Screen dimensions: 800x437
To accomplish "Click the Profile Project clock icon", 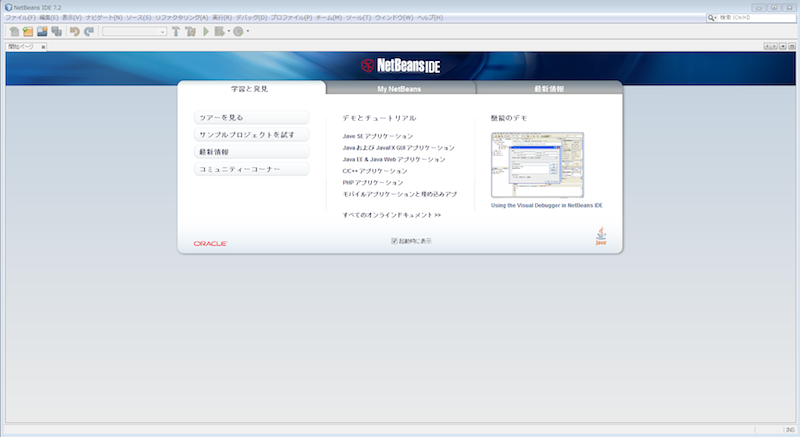I will click(x=238, y=32).
